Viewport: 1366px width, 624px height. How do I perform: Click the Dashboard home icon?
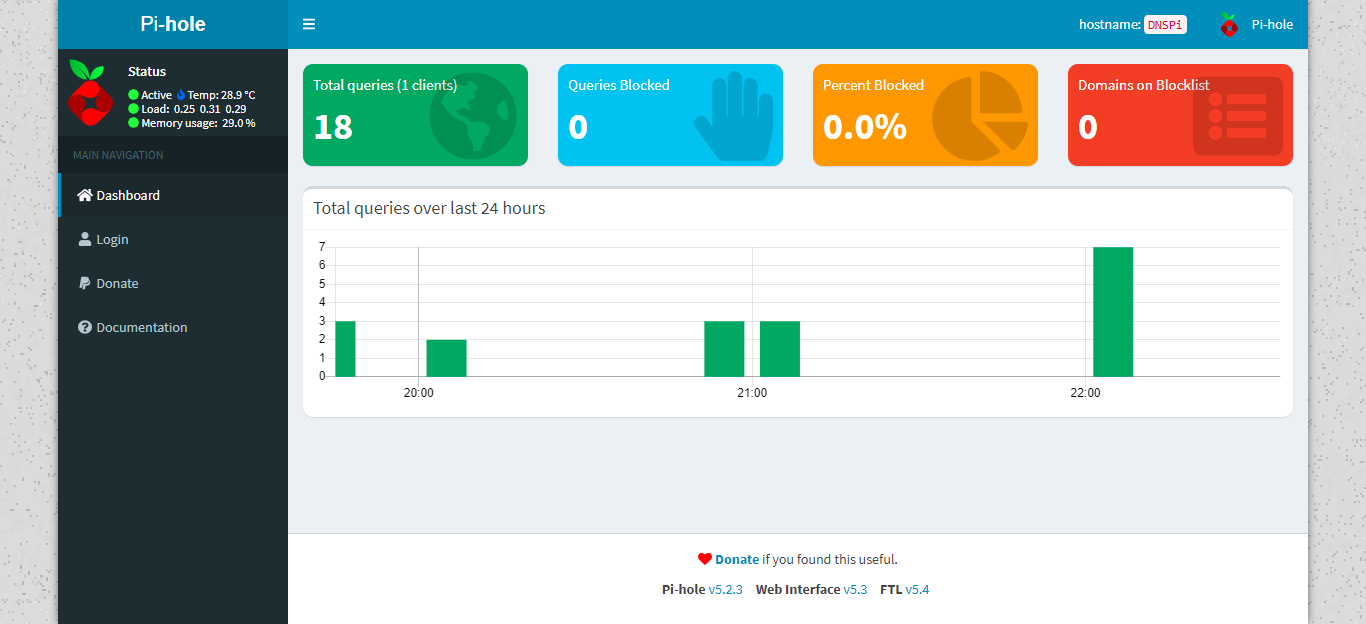point(85,195)
